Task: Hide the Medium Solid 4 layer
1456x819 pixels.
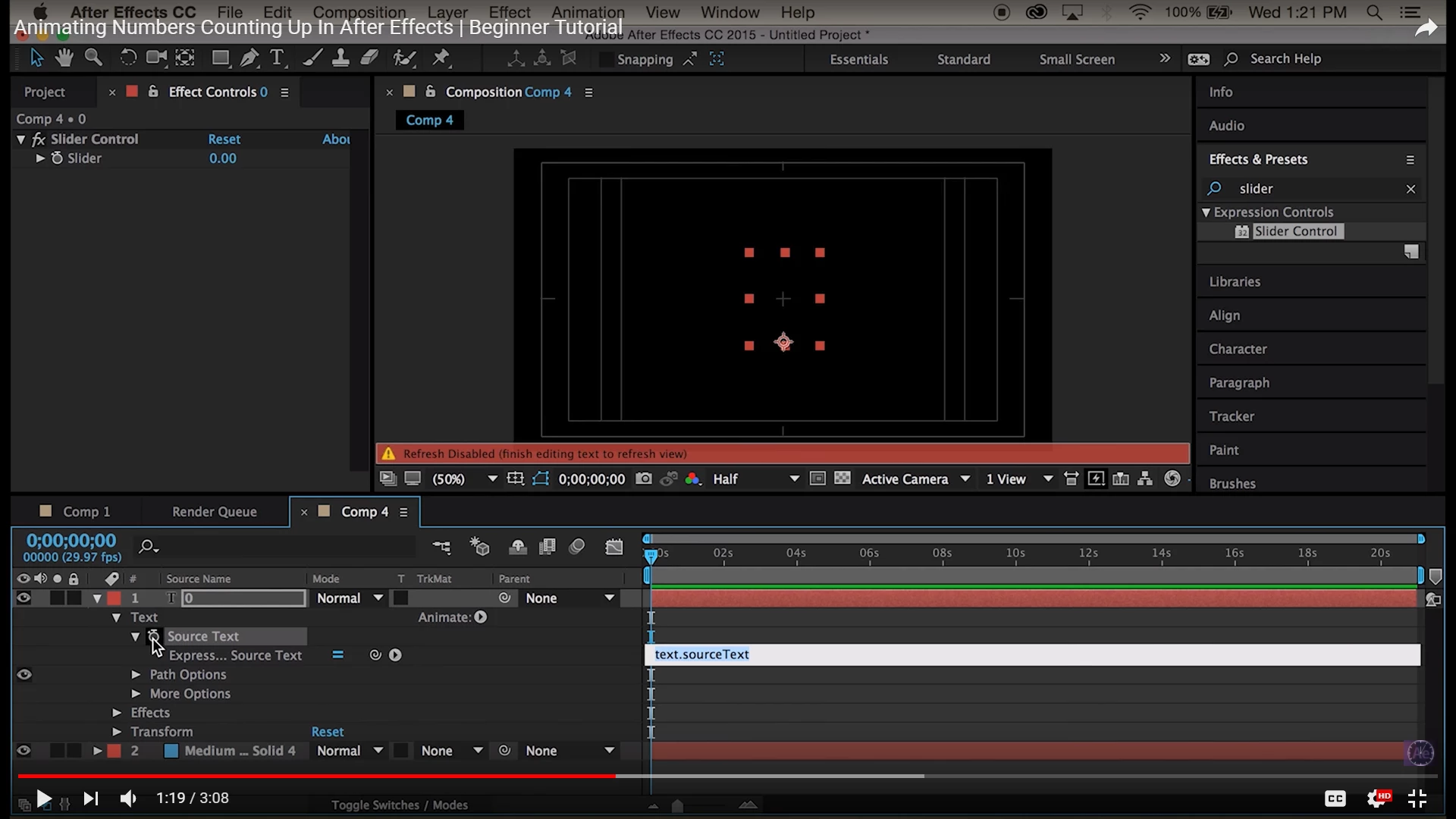Action: pos(24,751)
